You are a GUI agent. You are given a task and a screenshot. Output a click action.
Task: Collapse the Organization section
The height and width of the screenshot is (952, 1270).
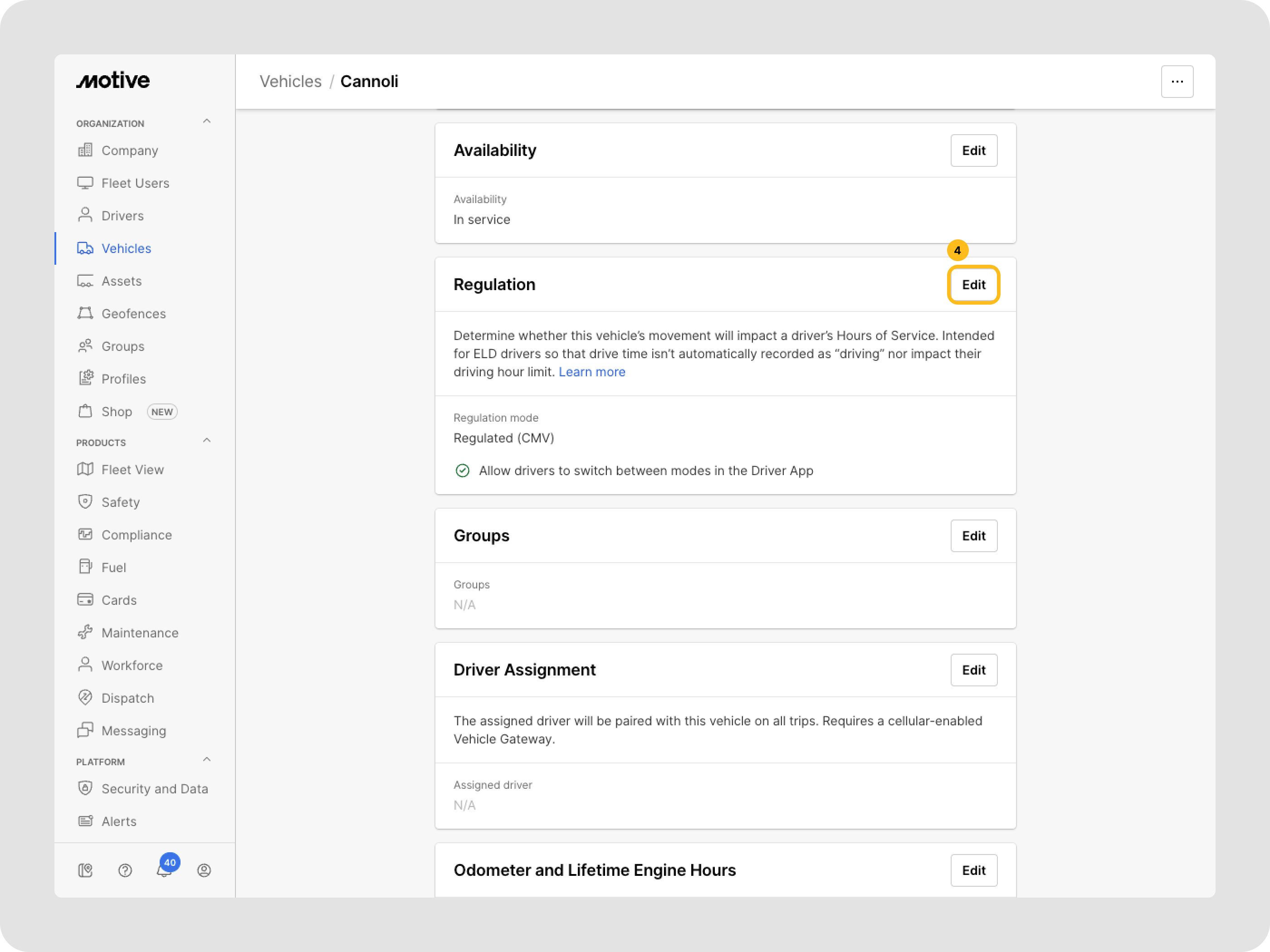pos(207,121)
